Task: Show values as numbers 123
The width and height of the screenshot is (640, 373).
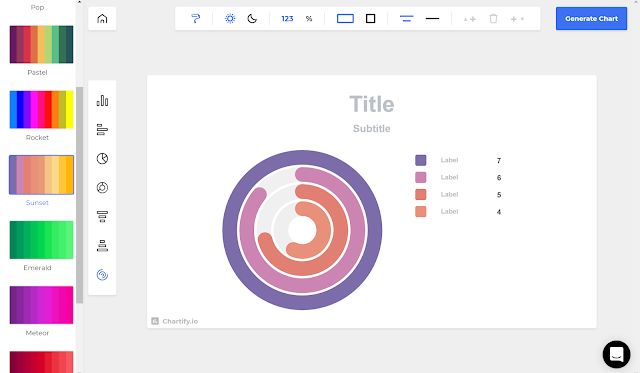Action: pos(287,19)
